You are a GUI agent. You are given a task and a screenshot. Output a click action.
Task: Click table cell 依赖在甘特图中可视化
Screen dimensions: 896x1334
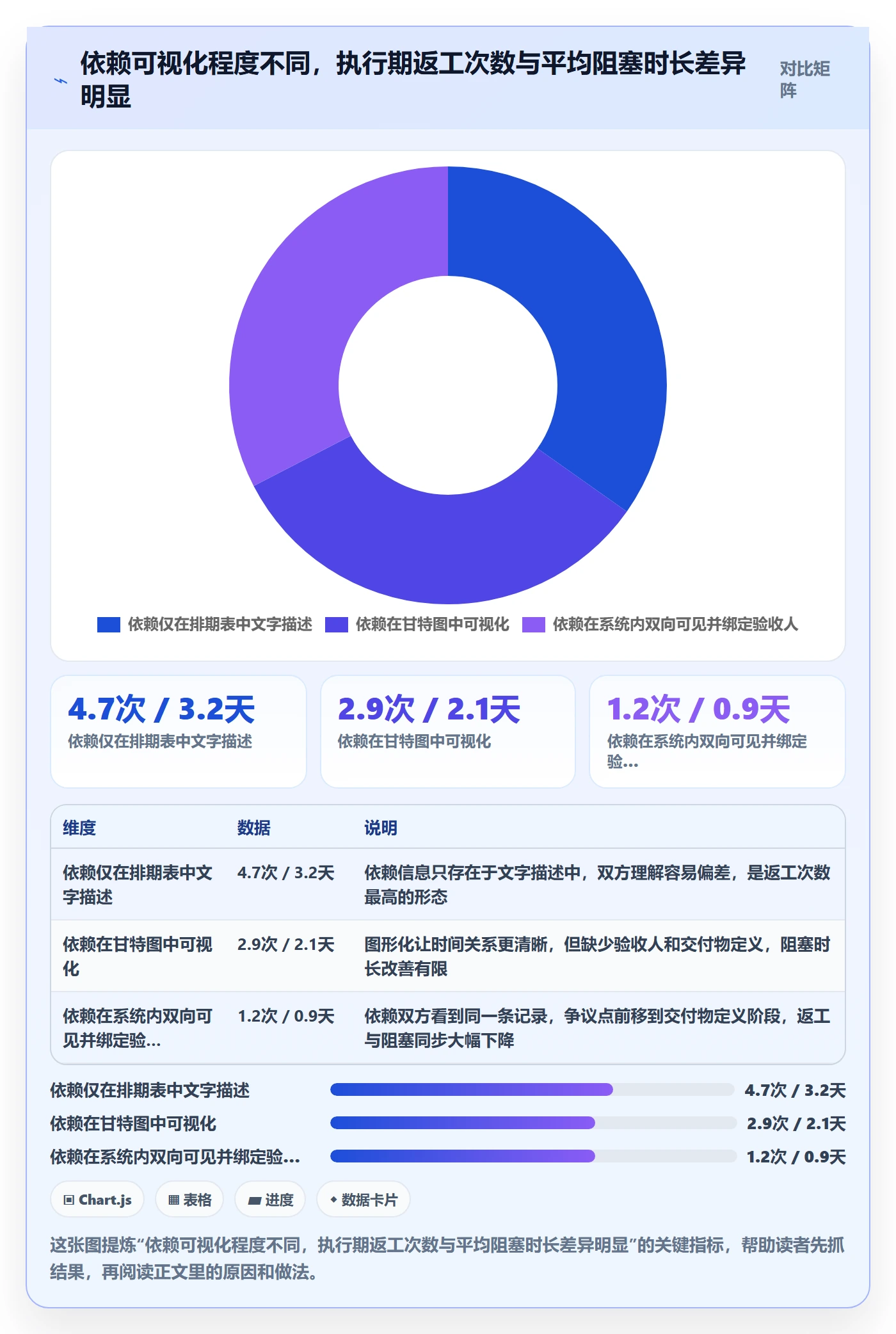pos(138,956)
